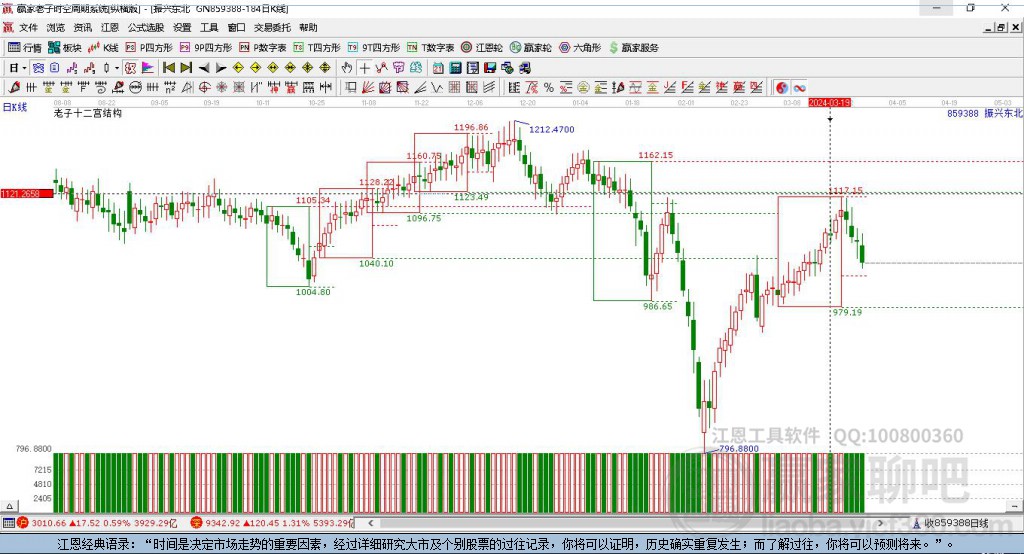Open the 江恩 menu
This screenshot has width=1024, height=554.
click(110, 27)
